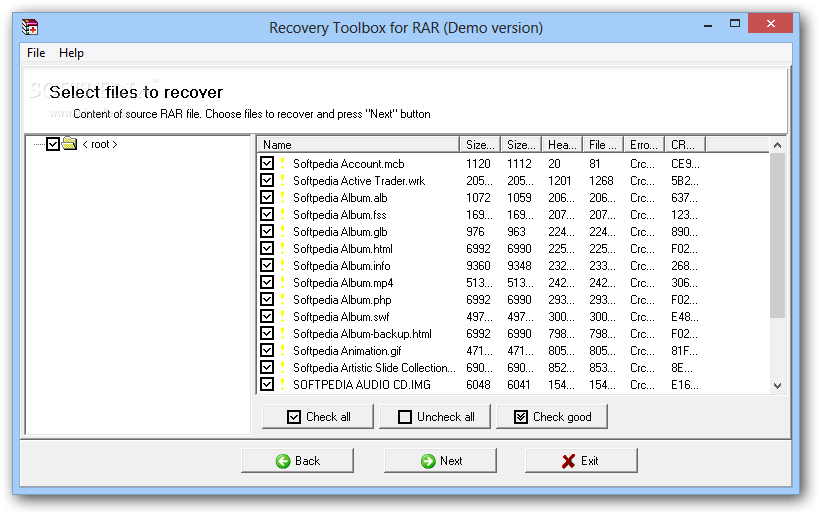
Task: Select the SOFTPEDIA AUDIO CD.IMG file name
Action: click(x=362, y=385)
